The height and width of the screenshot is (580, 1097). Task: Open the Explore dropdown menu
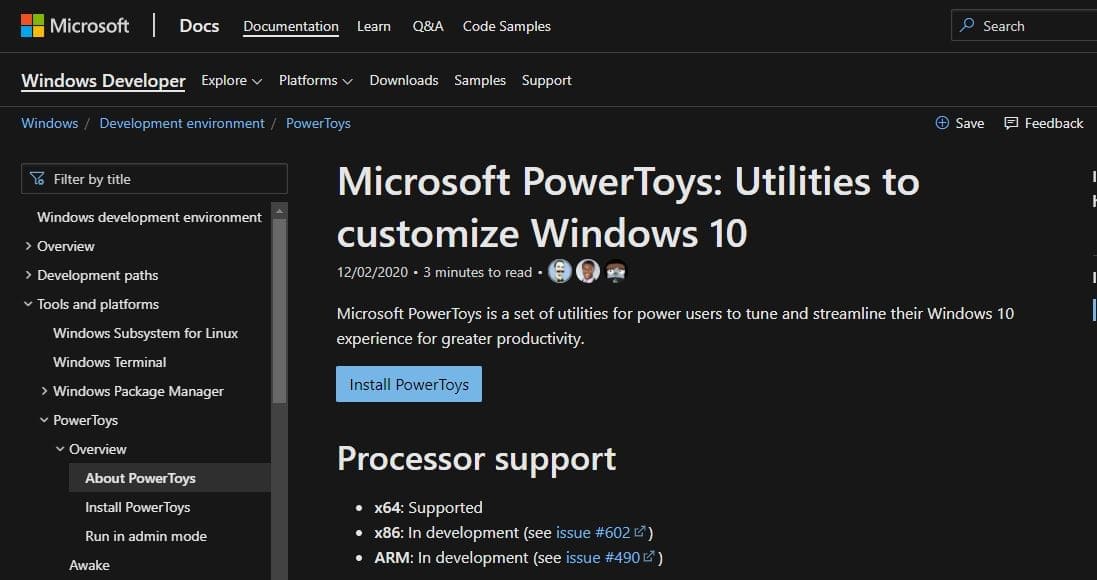[x=231, y=80]
